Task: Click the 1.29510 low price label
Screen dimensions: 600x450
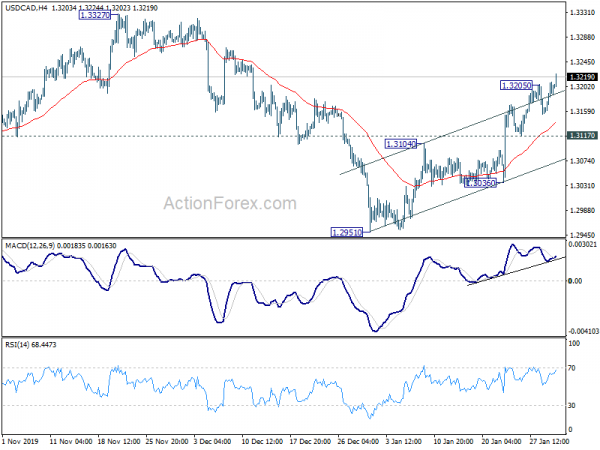Action: 347,232
